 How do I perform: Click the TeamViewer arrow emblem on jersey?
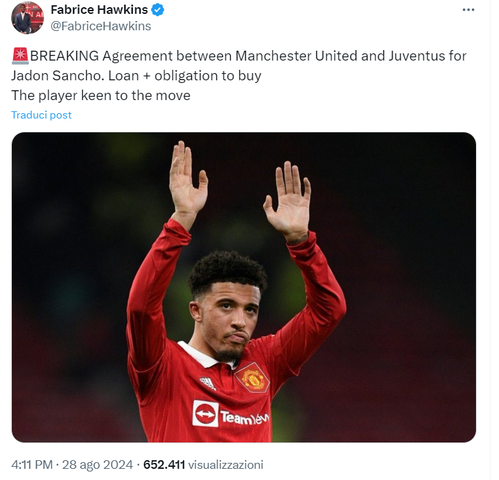click(205, 414)
